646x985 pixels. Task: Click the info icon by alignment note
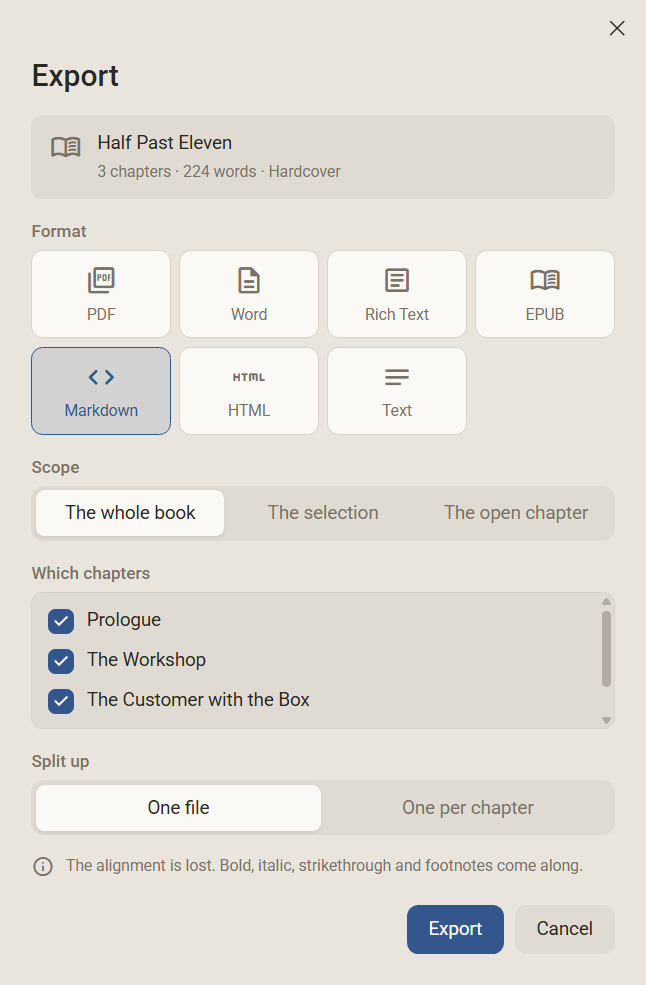pyautogui.click(x=43, y=867)
